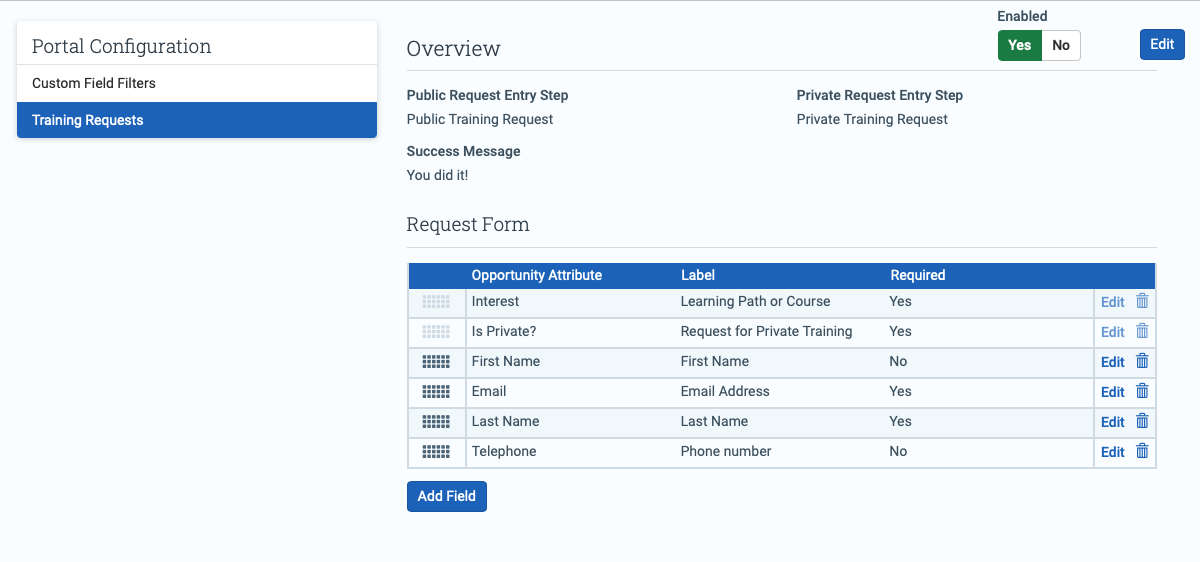Select Training Requests in sidebar
The width and height of the screenshot is (1200, 562).
point(197,120)
